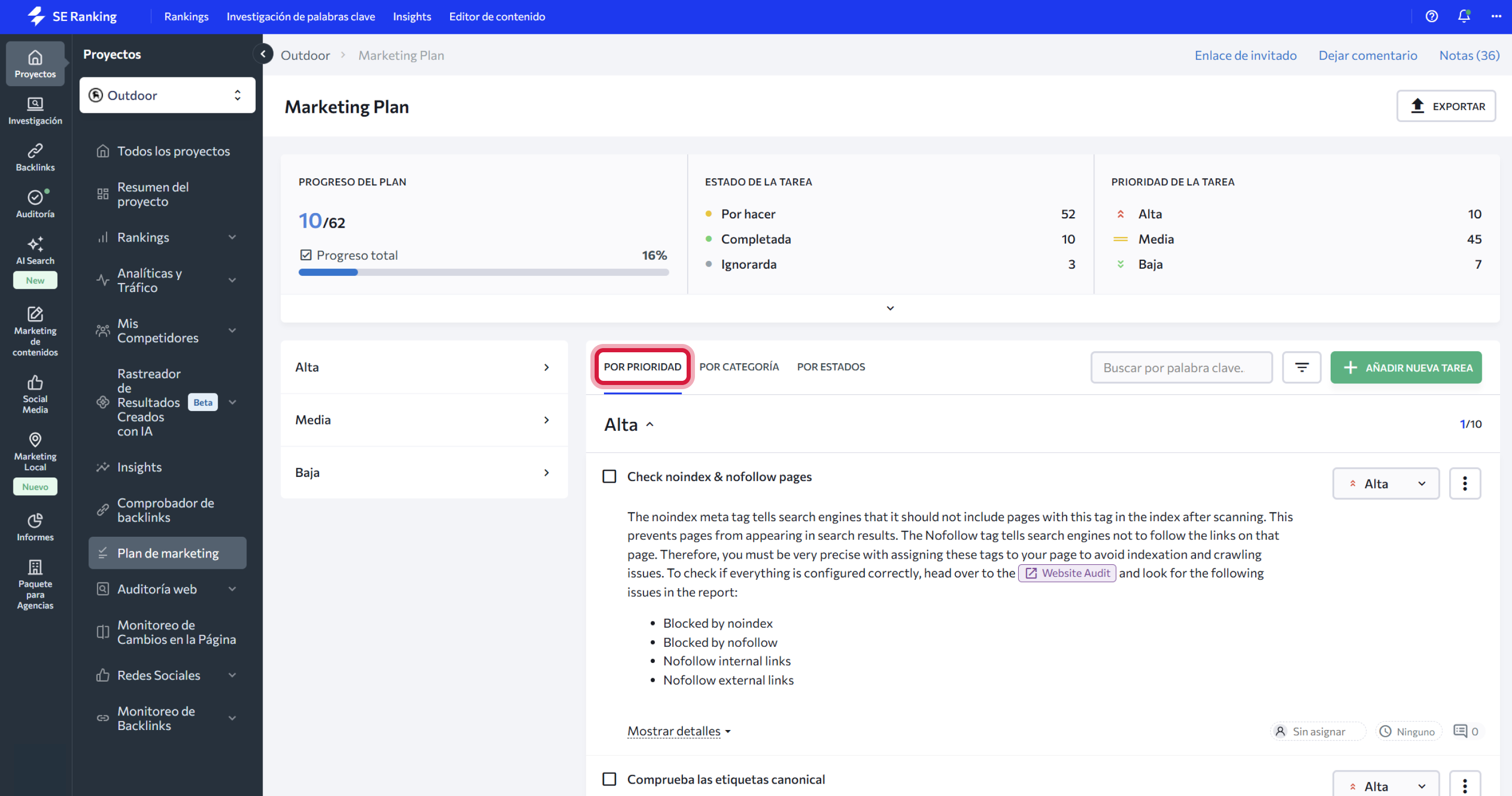The width and height of the screenshot is (1512, 796).
Task: Toggle the Progreso total checkbox icon
Action: pos(306,255)
